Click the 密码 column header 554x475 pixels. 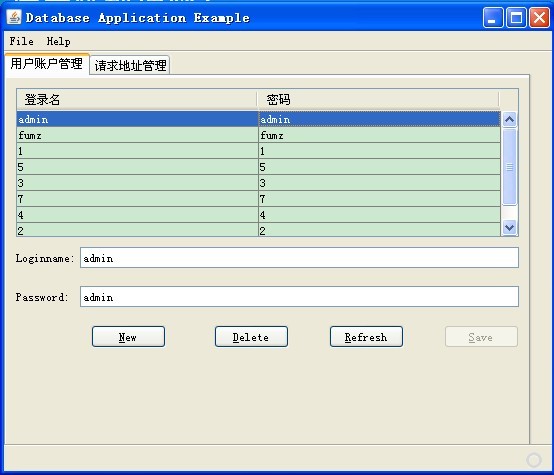378,100
